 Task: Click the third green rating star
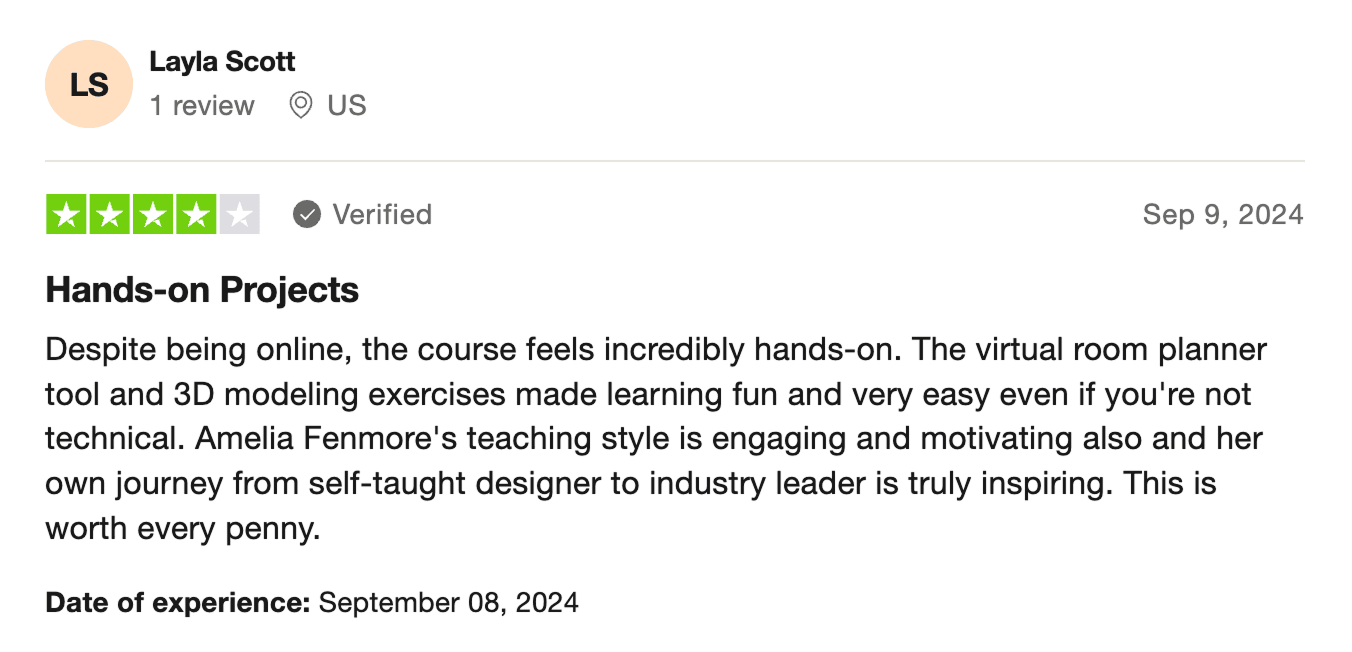(153, 214)
